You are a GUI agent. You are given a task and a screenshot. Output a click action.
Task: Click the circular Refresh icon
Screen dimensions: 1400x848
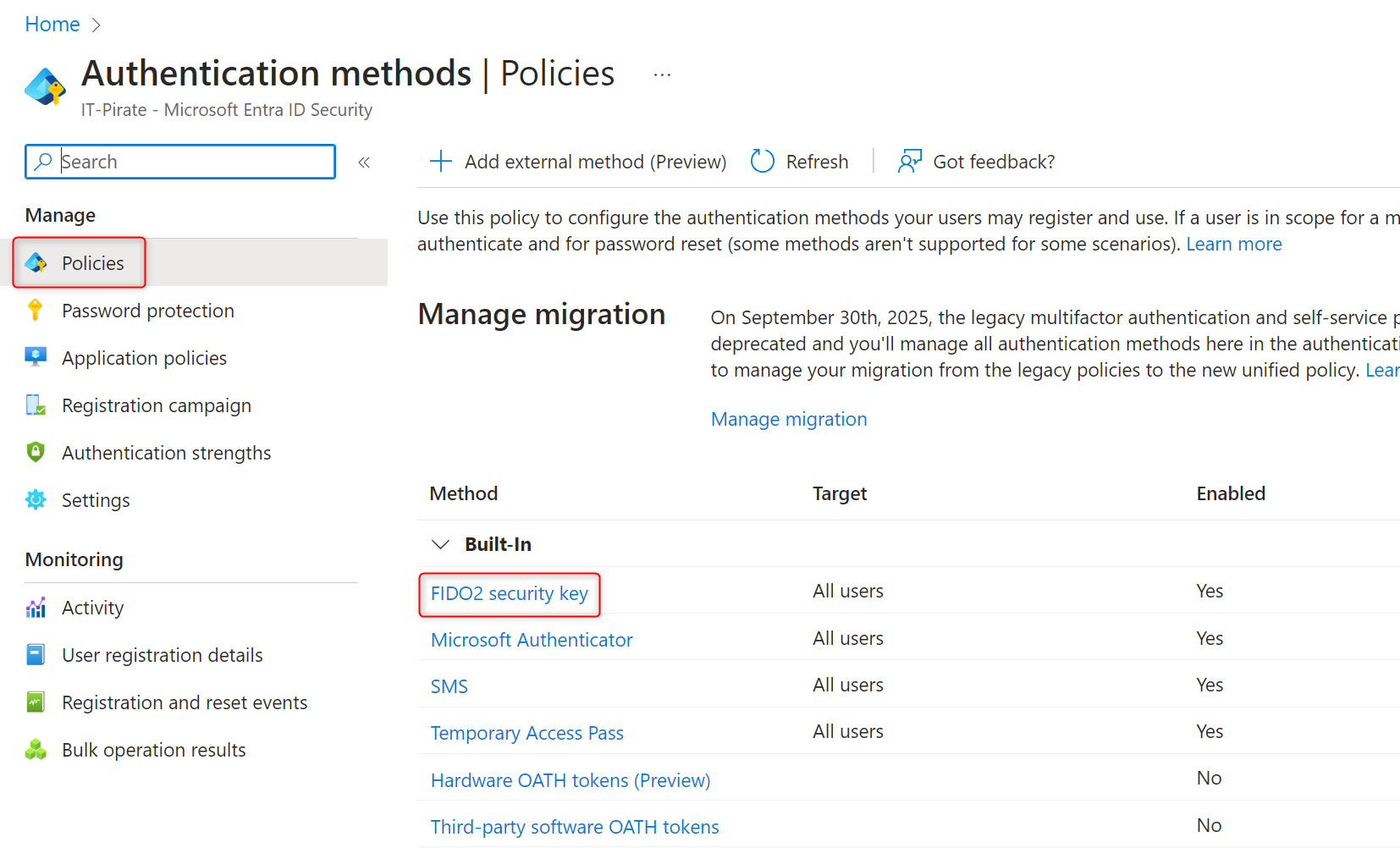point(763,161)
